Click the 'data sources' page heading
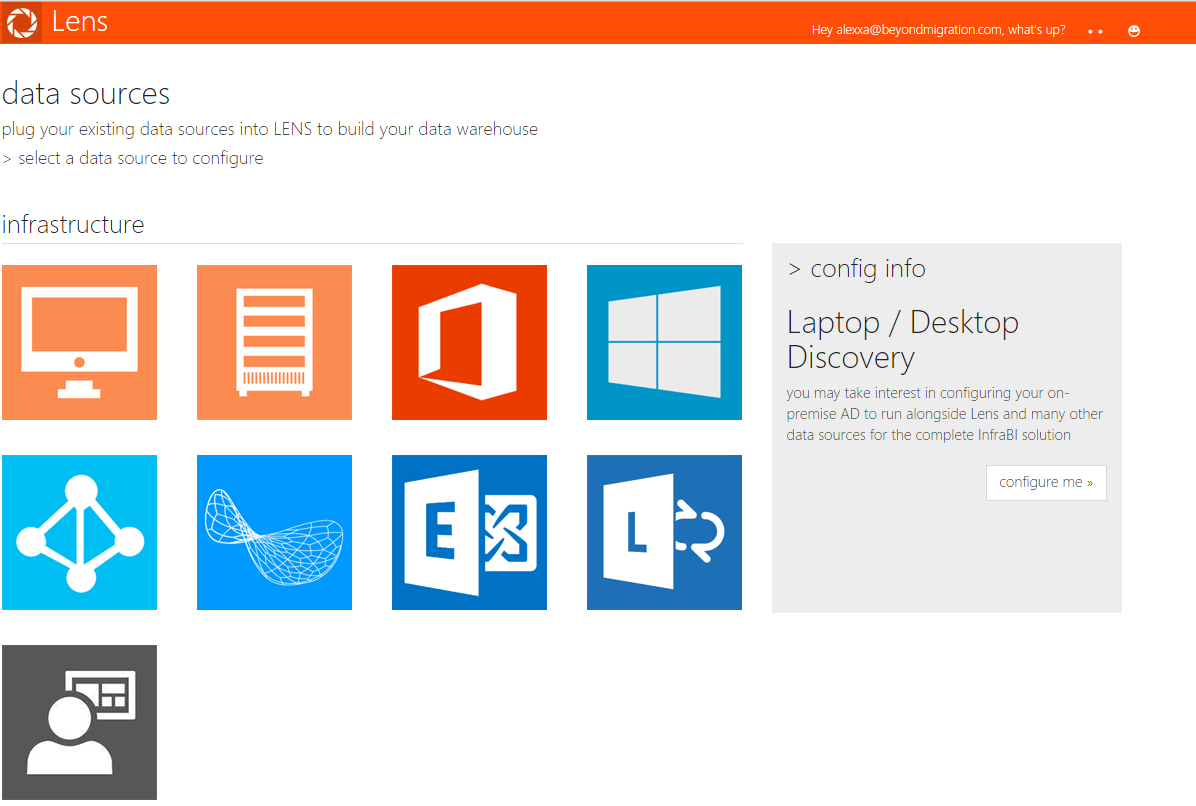The image size is (1196, 806). coord(86,94)
